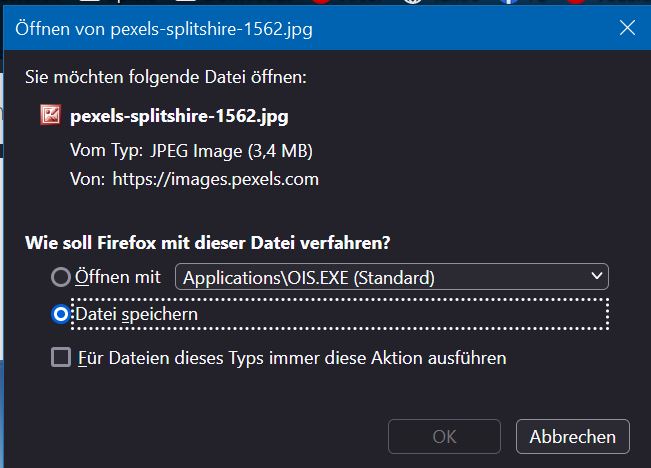The image size is (651, 468).
Task: Click the JPEG file type icon
Action: [49, 115]
